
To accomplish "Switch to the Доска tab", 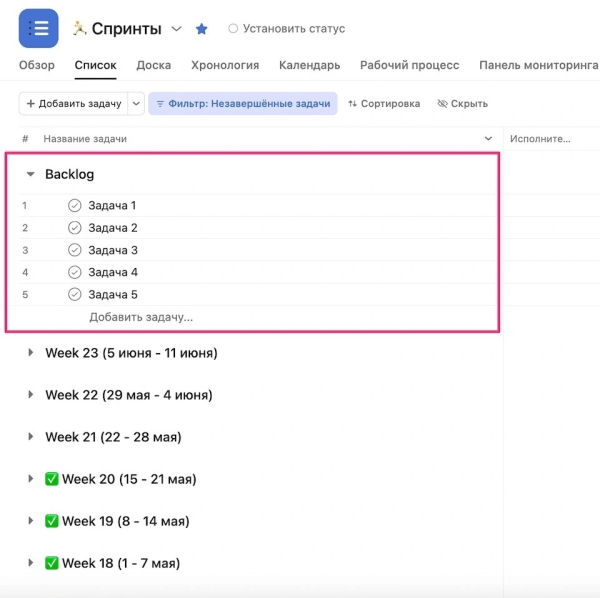I will click(x=153, y=65).
